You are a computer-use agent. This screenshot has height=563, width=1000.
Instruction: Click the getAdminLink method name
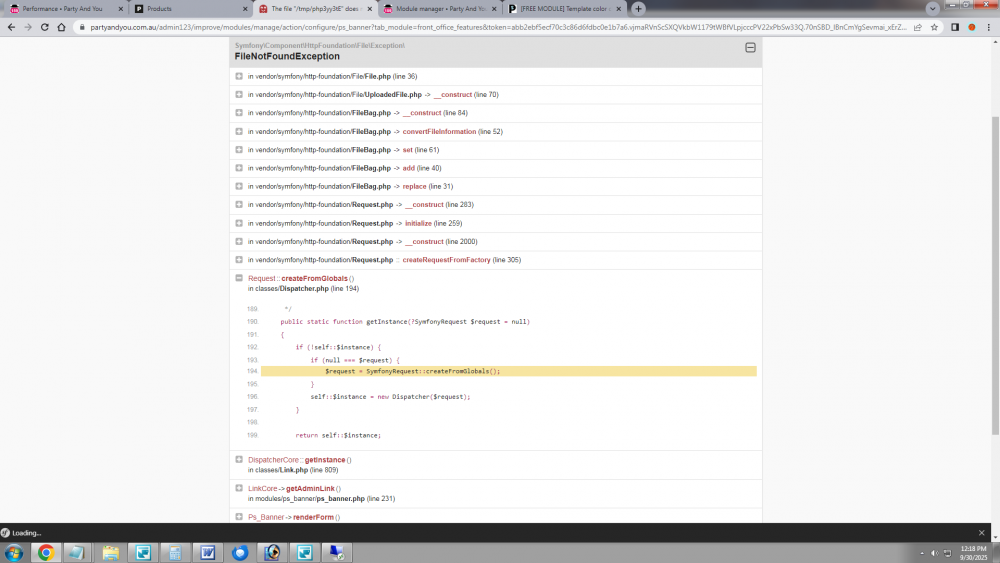pos(310,488)
